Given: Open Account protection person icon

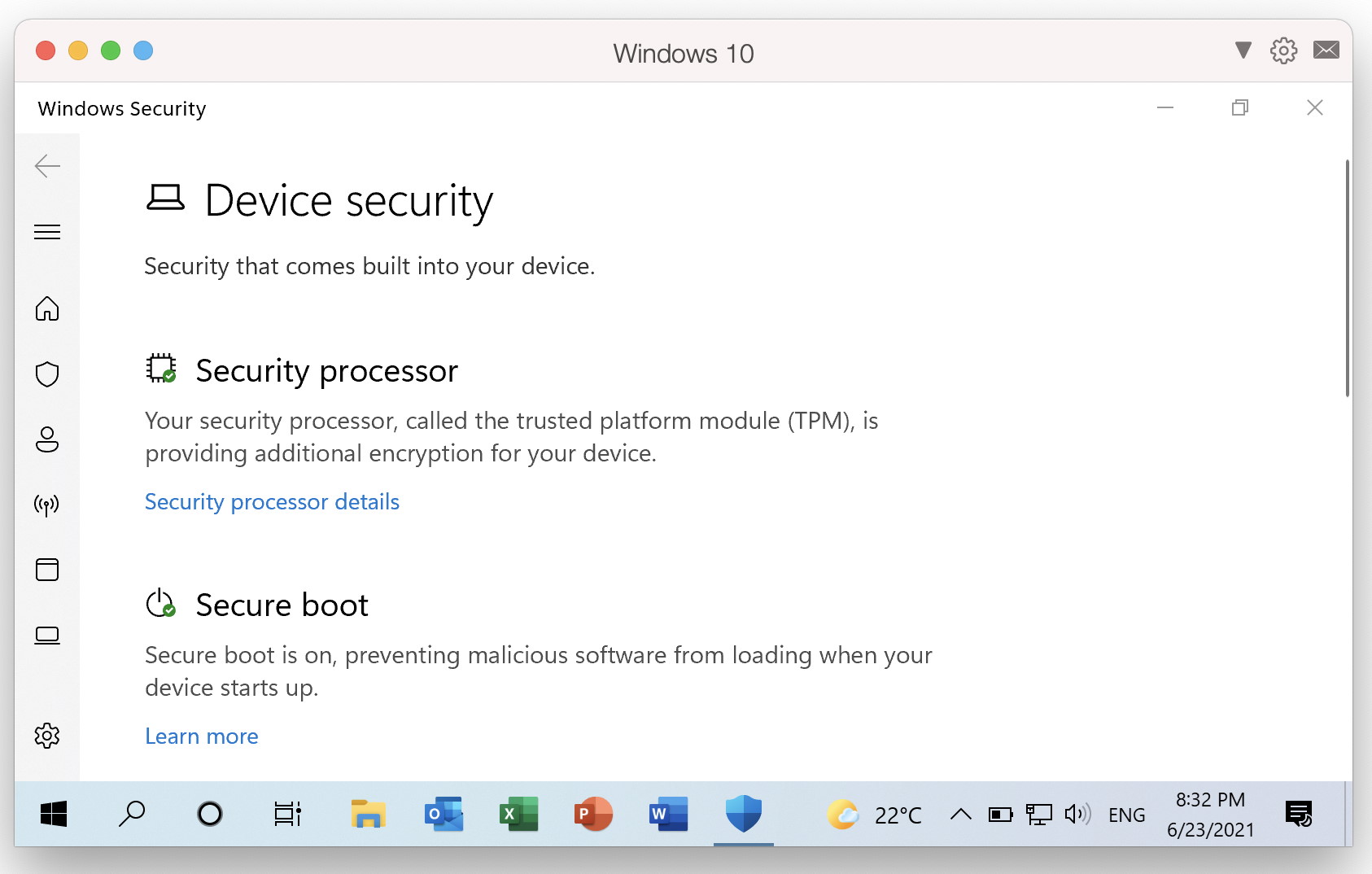Looking at the screenshot, I should (x=47, y=439).
